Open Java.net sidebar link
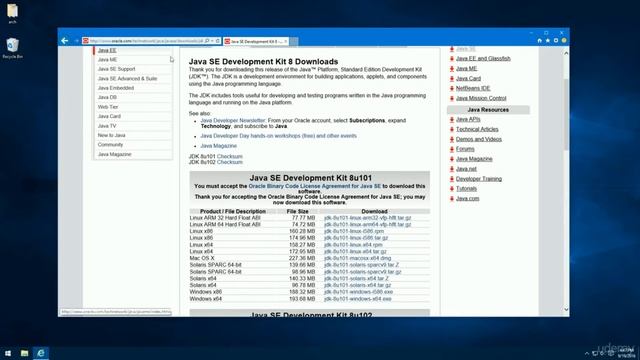 (x=466, y=169)
